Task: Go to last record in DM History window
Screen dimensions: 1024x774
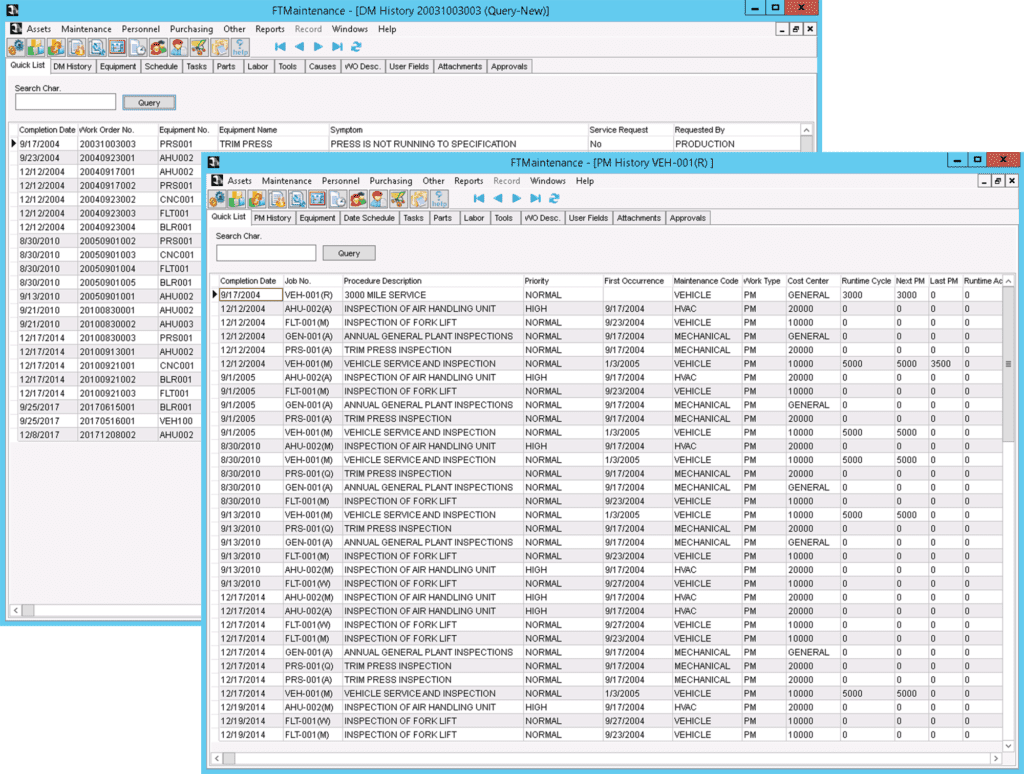Action: click(337, 46)
